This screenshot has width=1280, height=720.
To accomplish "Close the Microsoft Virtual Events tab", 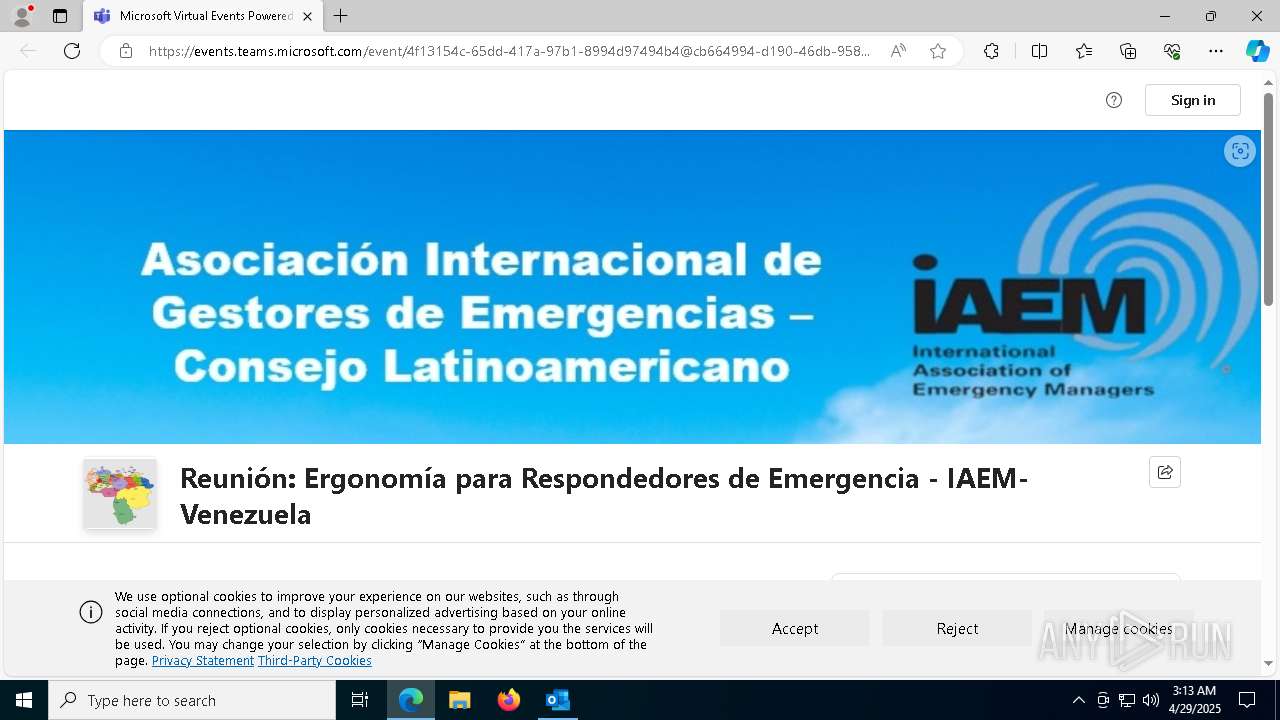I will click(x=307, y=16).
